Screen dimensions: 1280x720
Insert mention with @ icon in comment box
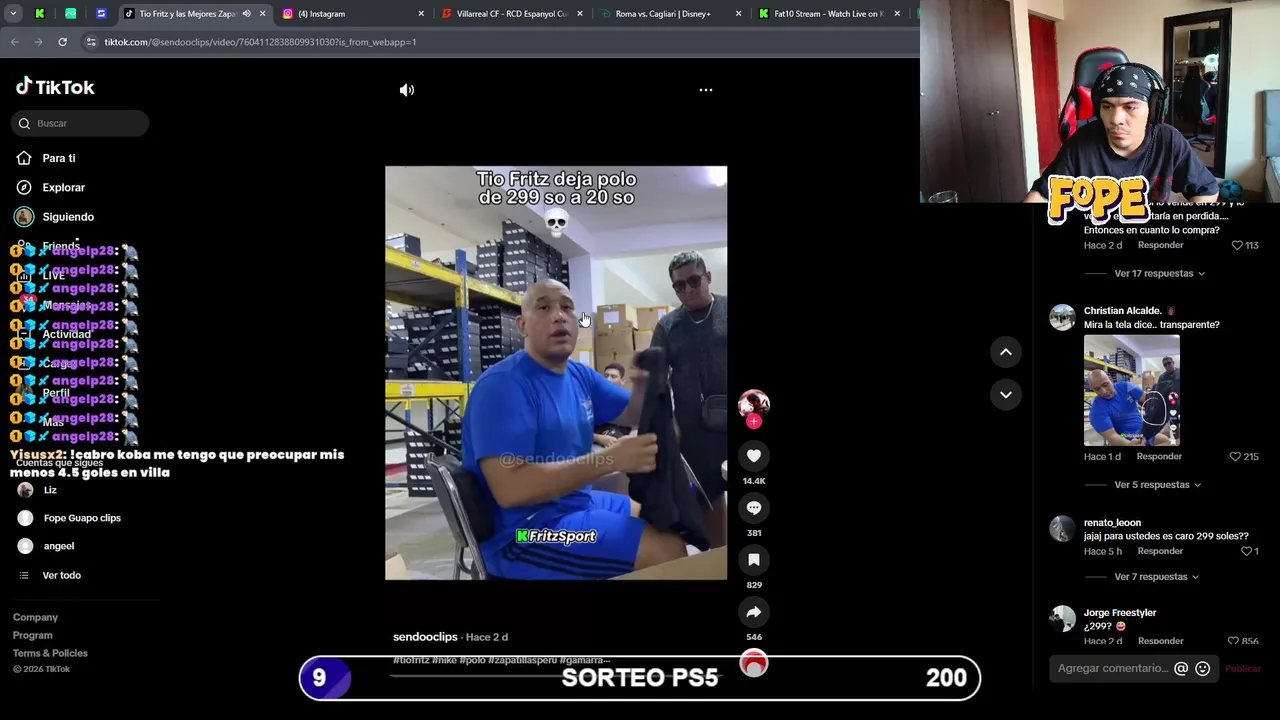pos(1181,668)
